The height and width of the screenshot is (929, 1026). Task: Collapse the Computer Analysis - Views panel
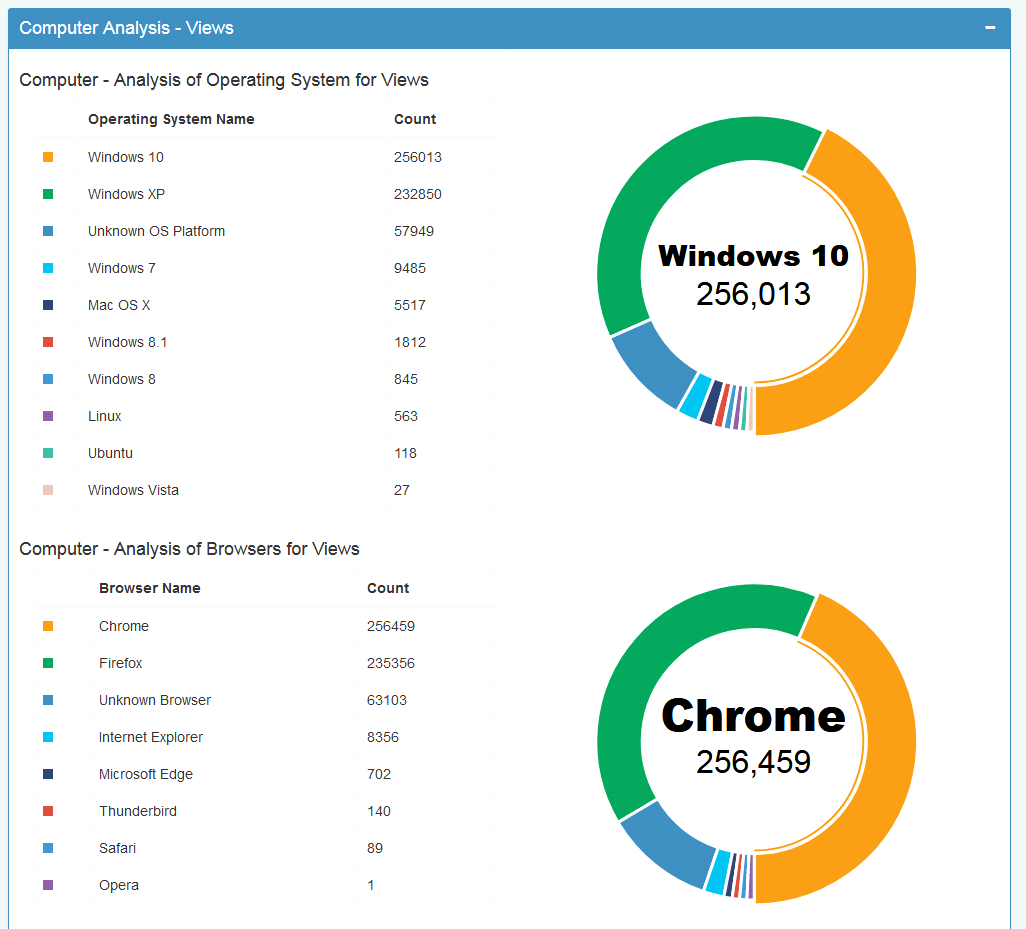point(990,28)
